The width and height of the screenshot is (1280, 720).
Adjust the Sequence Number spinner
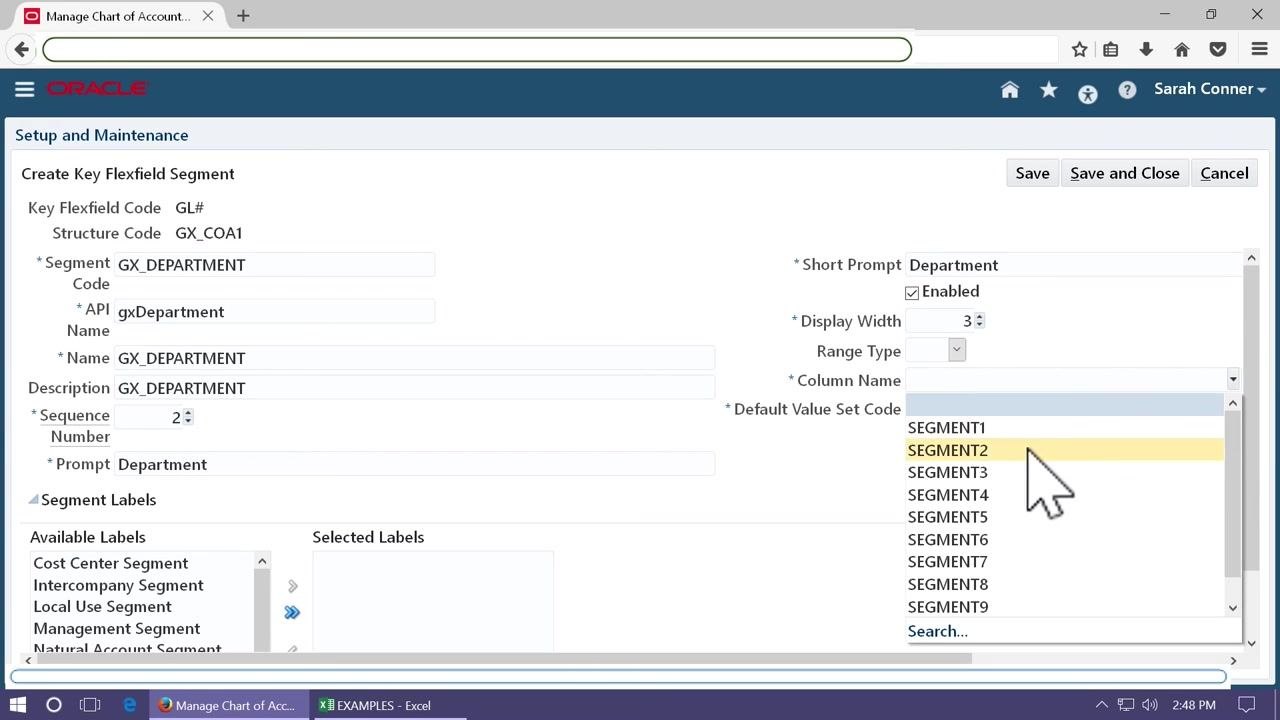pos(188,417)
